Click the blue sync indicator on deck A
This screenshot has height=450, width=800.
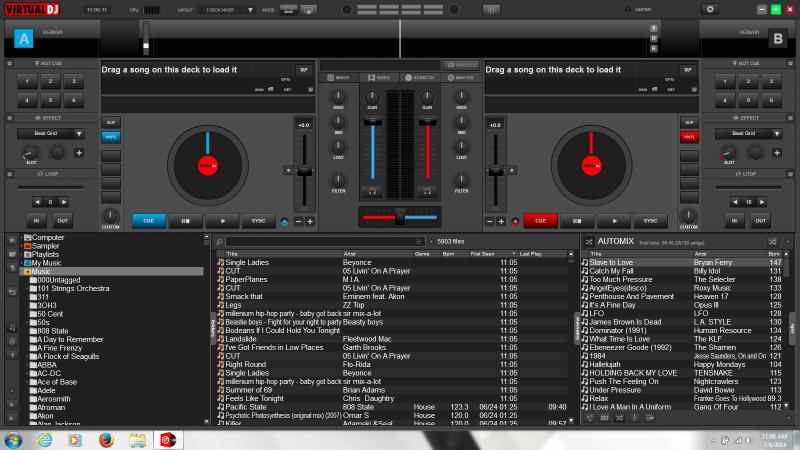tap(284, 222)
